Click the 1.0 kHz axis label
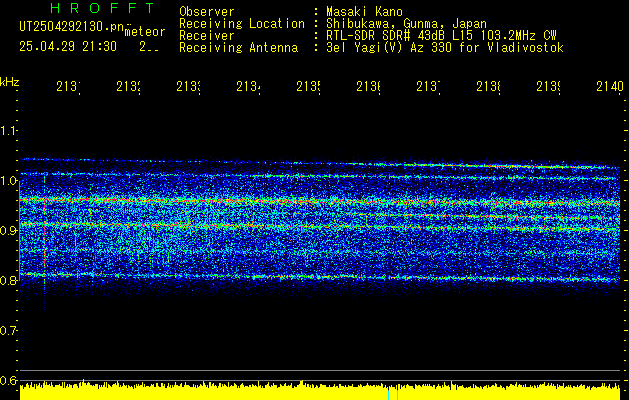Viewport: 629px width, 400px height. 8,181
